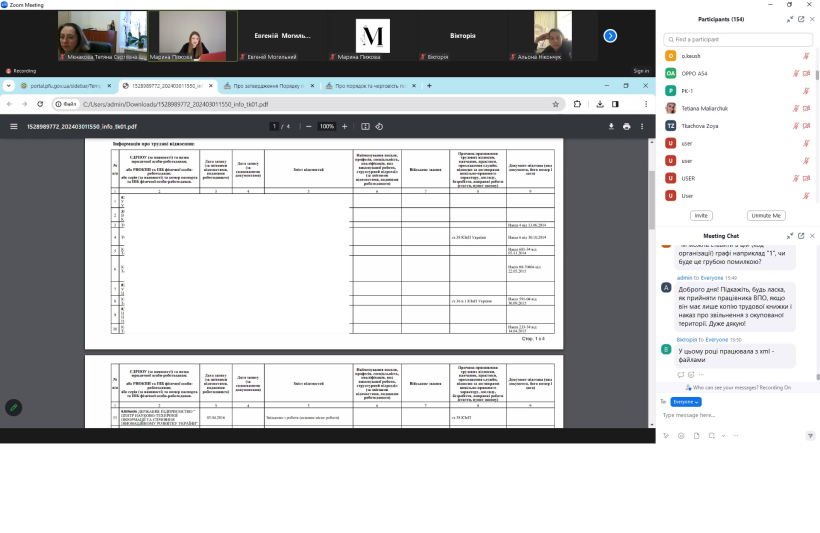Open browser extensions puzzle icon

[x=577, y=104]
